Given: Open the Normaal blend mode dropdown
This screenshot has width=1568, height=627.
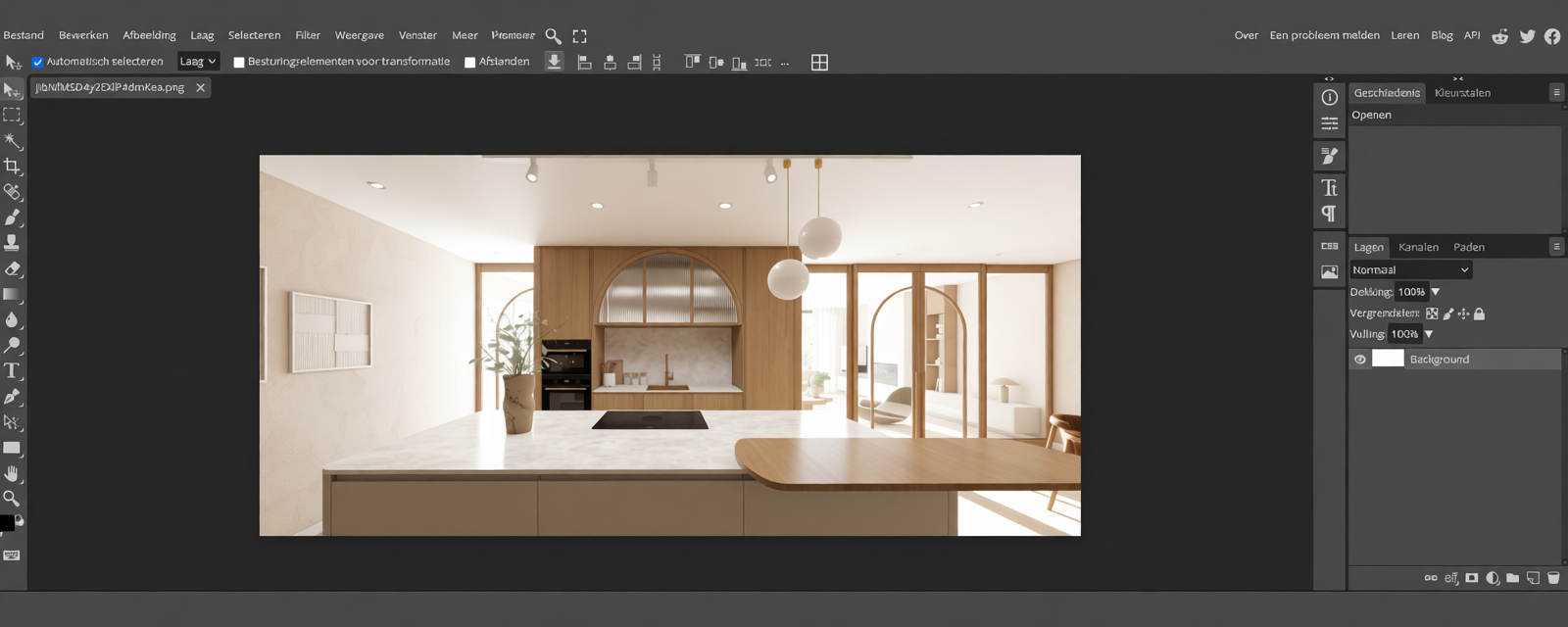Looking at the screenshot, I should [x=1410, y=270].
